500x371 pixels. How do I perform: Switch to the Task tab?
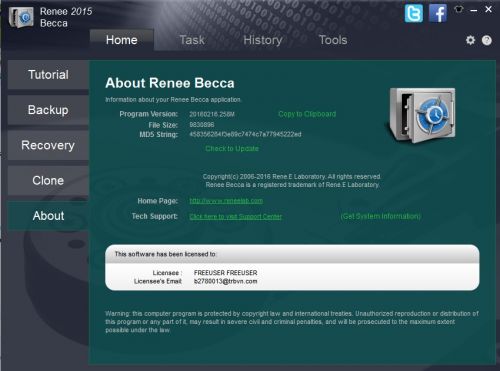coord(192,40)
